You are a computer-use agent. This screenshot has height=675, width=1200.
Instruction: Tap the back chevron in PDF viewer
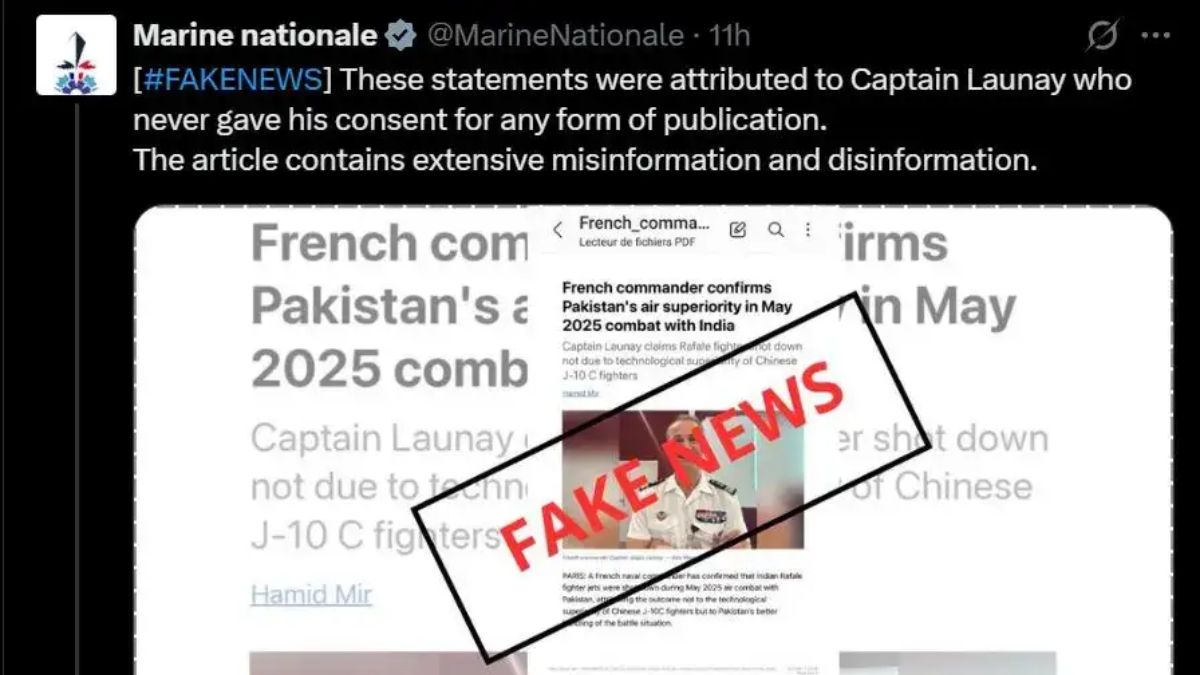pyautogui.click(x=558, y=230)
